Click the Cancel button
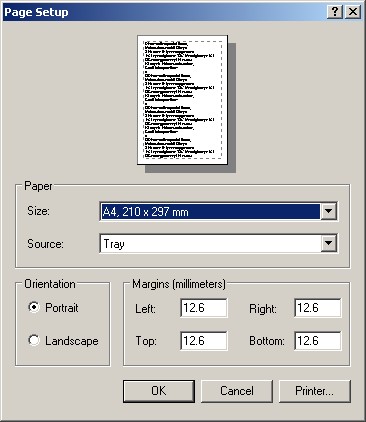The height and width of the screenshot is (422, 366). click(237, 391)
